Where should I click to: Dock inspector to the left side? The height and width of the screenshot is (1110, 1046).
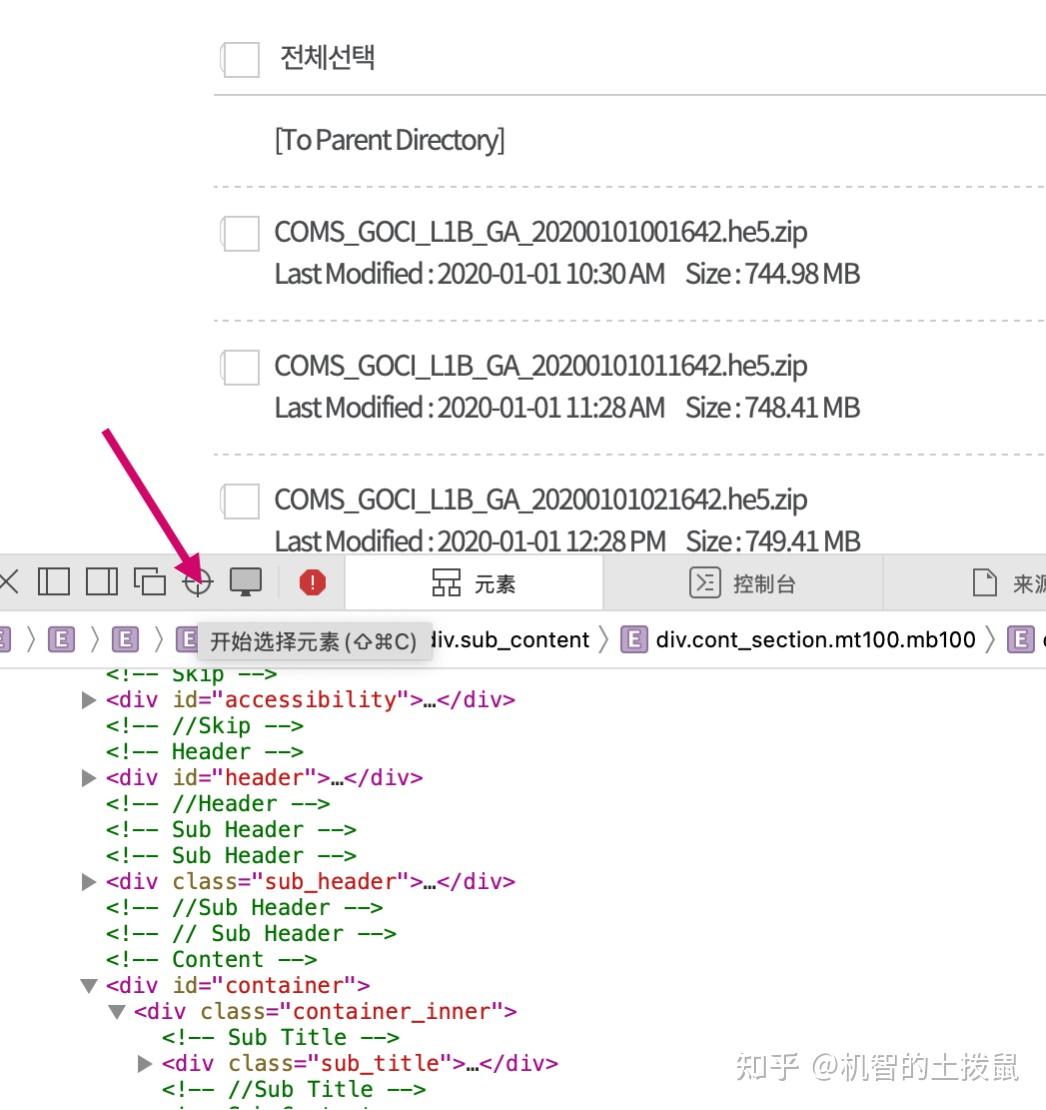pyautogui.click(x=54, y=580)
